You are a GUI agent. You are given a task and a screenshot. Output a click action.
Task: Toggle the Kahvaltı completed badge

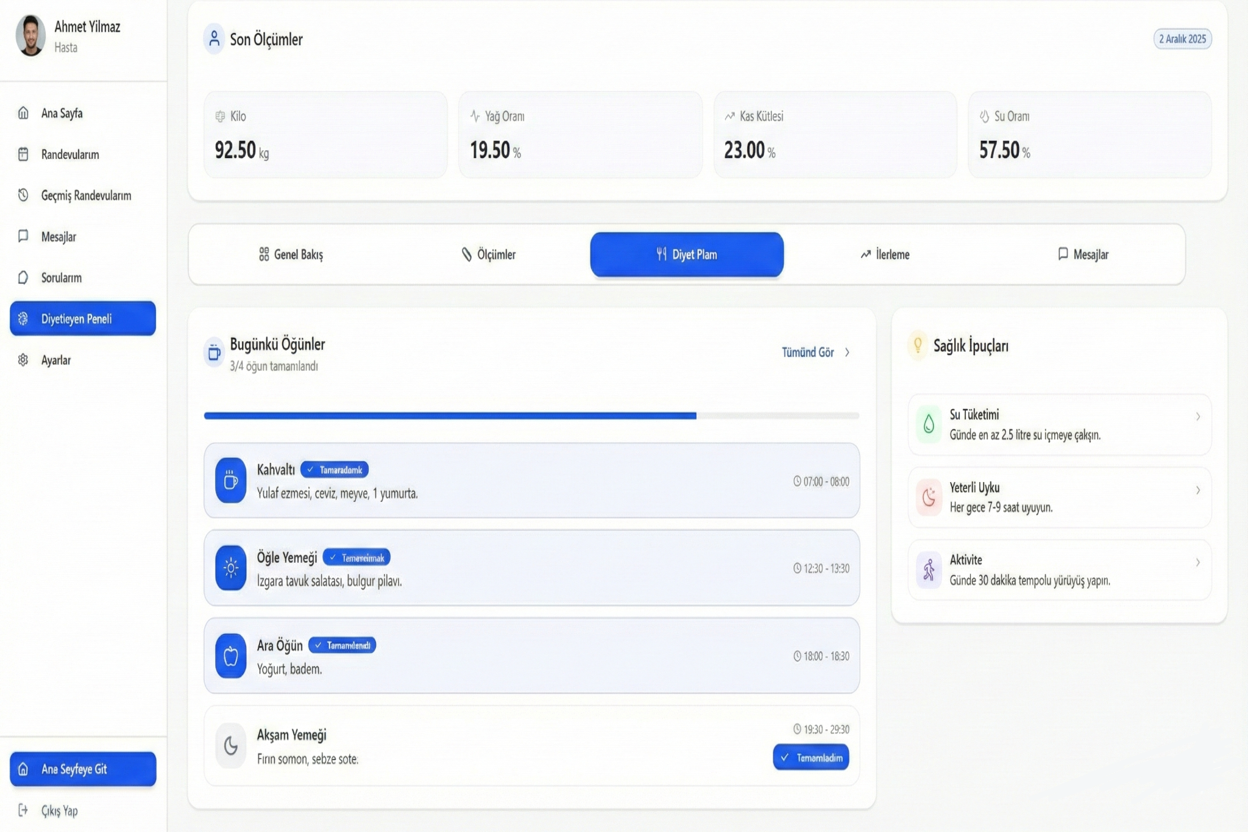tap(335, 470)
